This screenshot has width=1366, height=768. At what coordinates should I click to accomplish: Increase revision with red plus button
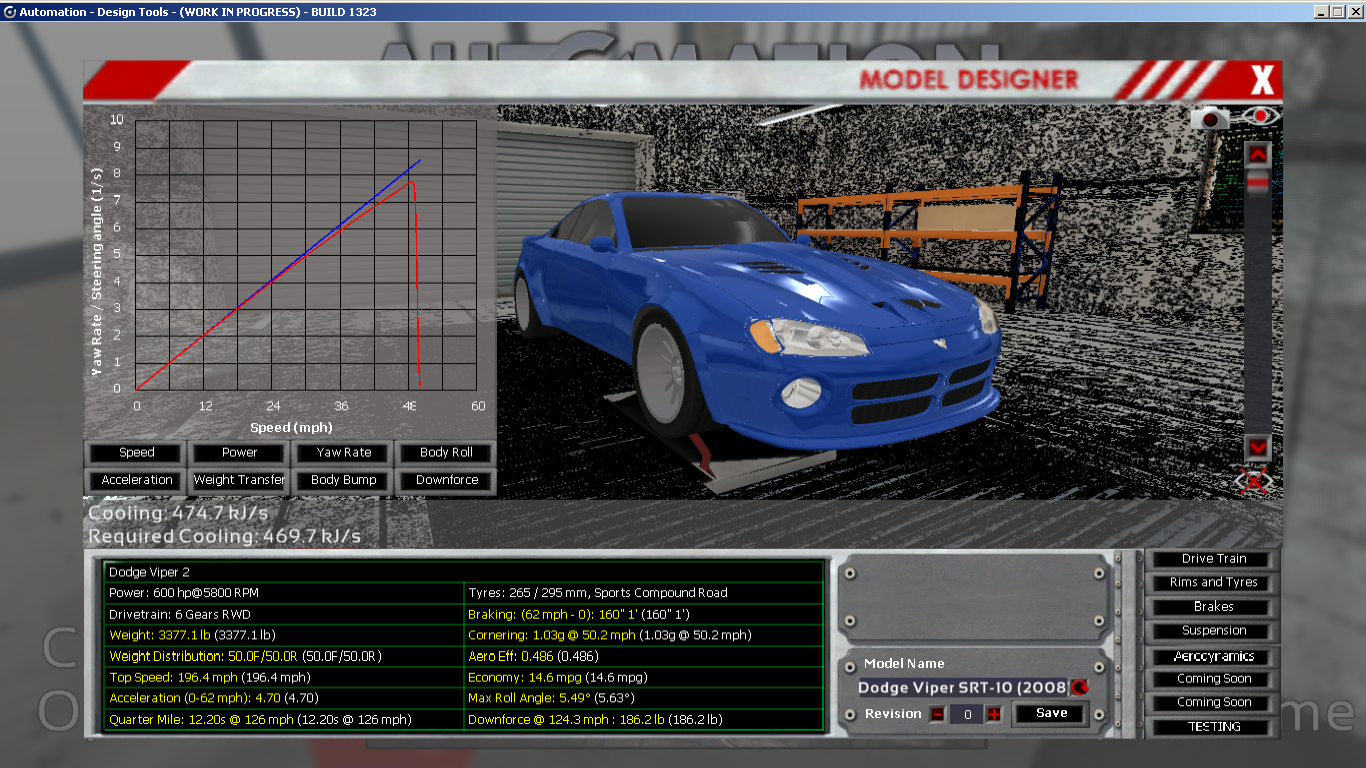point(994,714)
